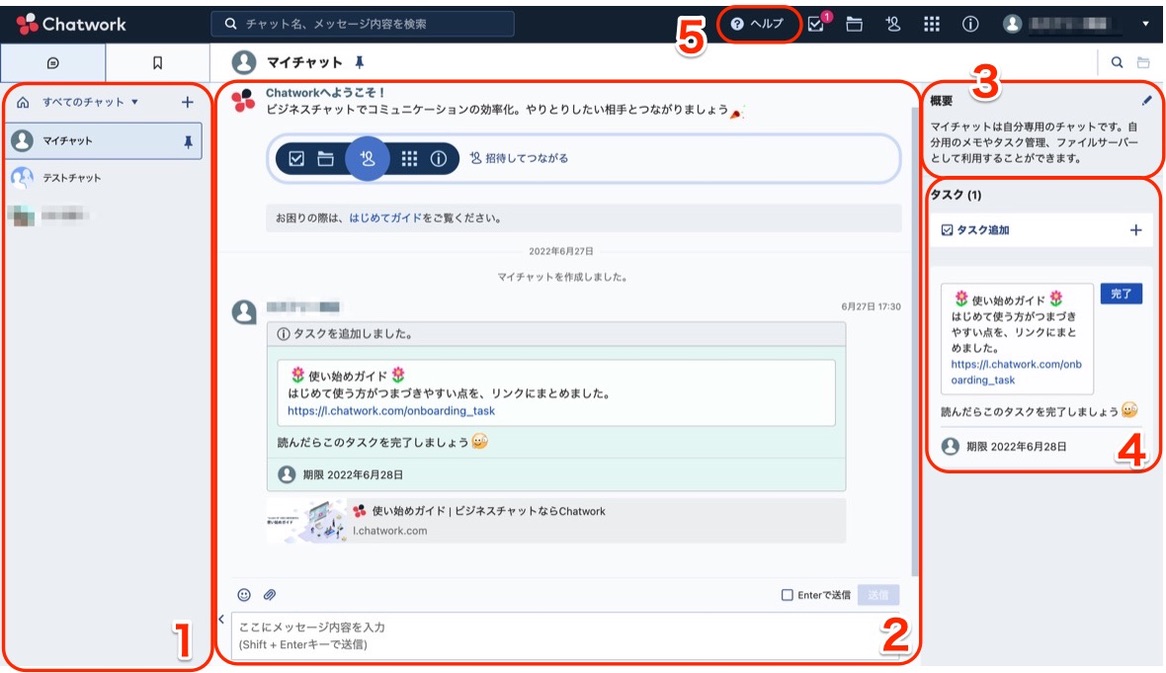Open the emoji picker in the message box
The height and width of the screenshot is (673, 1166).
click(243, 596)
